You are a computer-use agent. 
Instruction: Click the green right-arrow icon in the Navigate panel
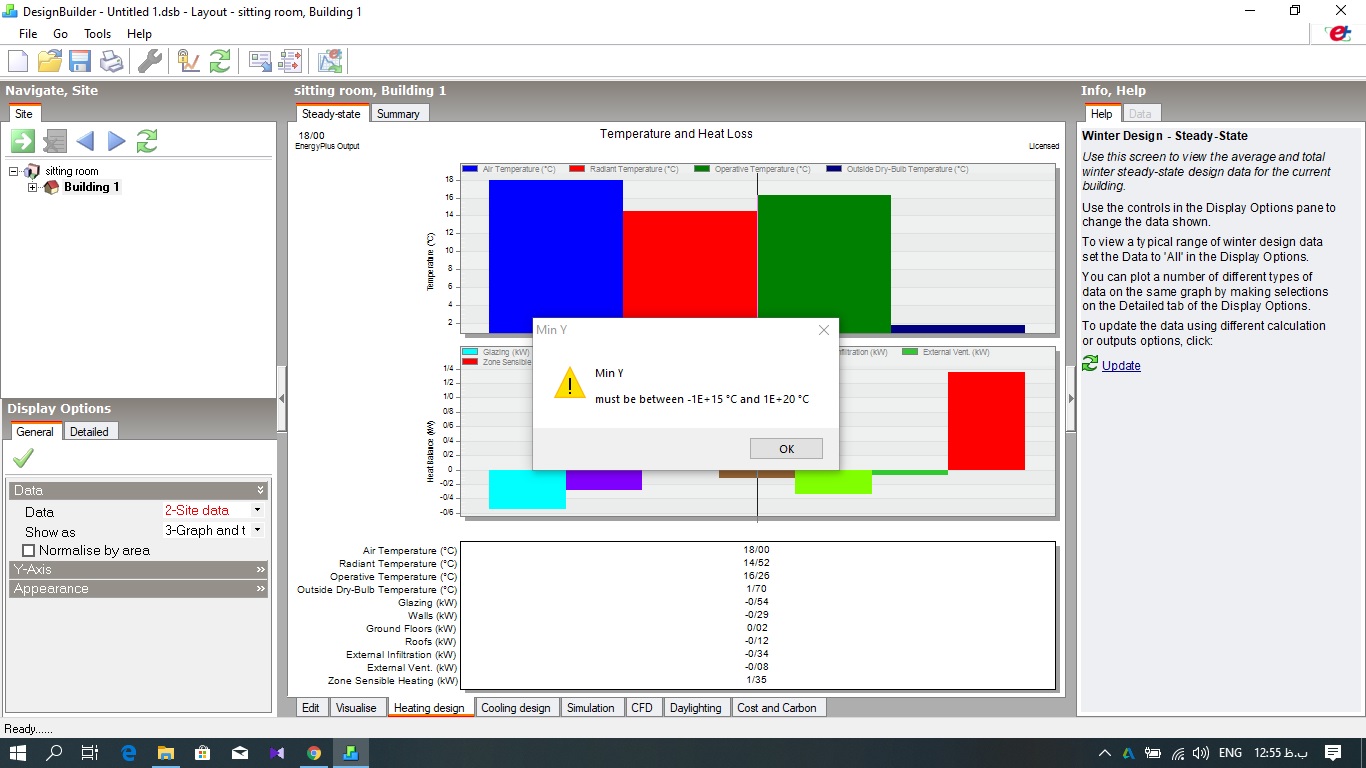[23, 141]
